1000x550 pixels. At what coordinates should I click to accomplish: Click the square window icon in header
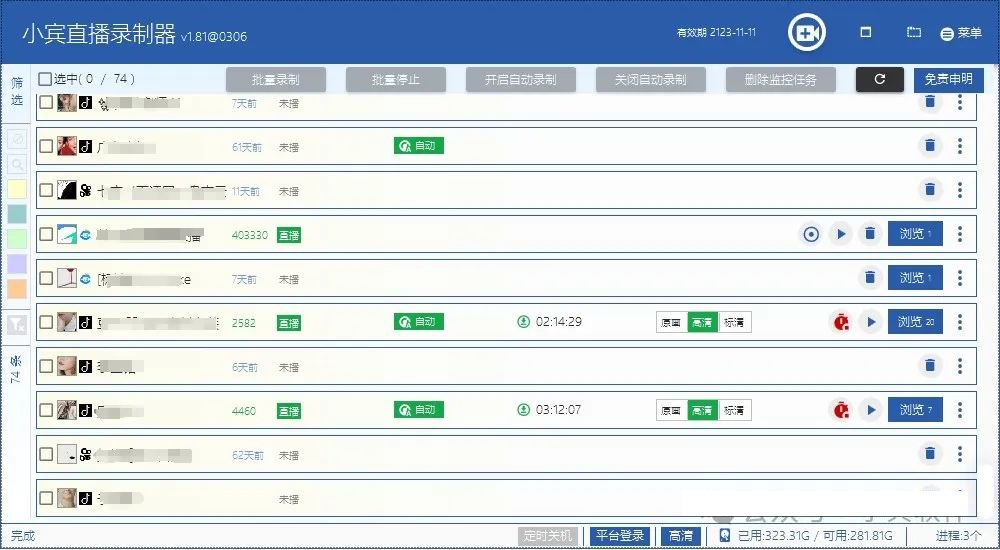(x=865, y=33)
